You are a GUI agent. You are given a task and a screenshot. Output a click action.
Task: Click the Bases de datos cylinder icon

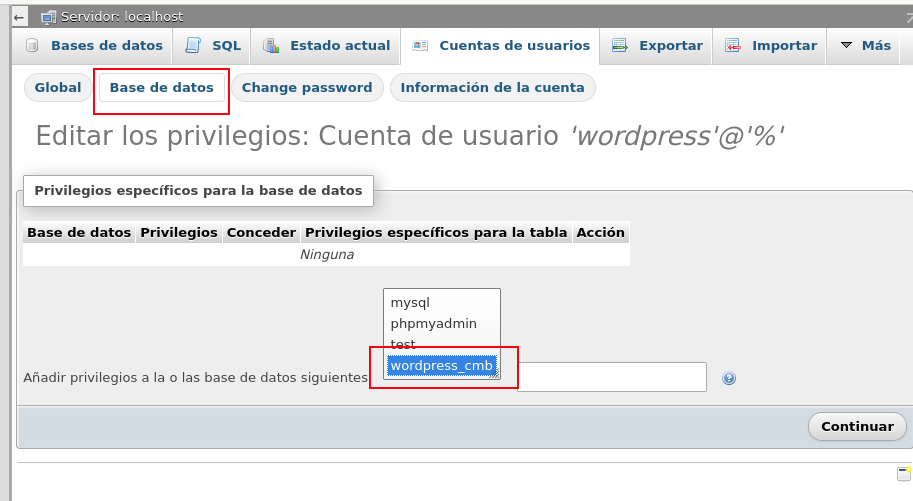tap(32, 46)
